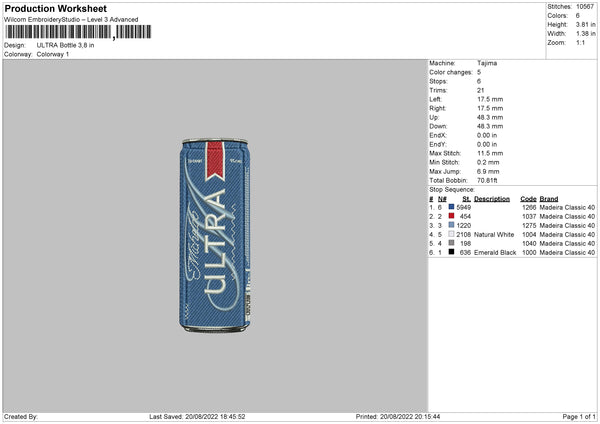The height and width of the screenshot is (424, 600).
Task: Click the Natural White color swatch
Action: click(x=451, y=234)
